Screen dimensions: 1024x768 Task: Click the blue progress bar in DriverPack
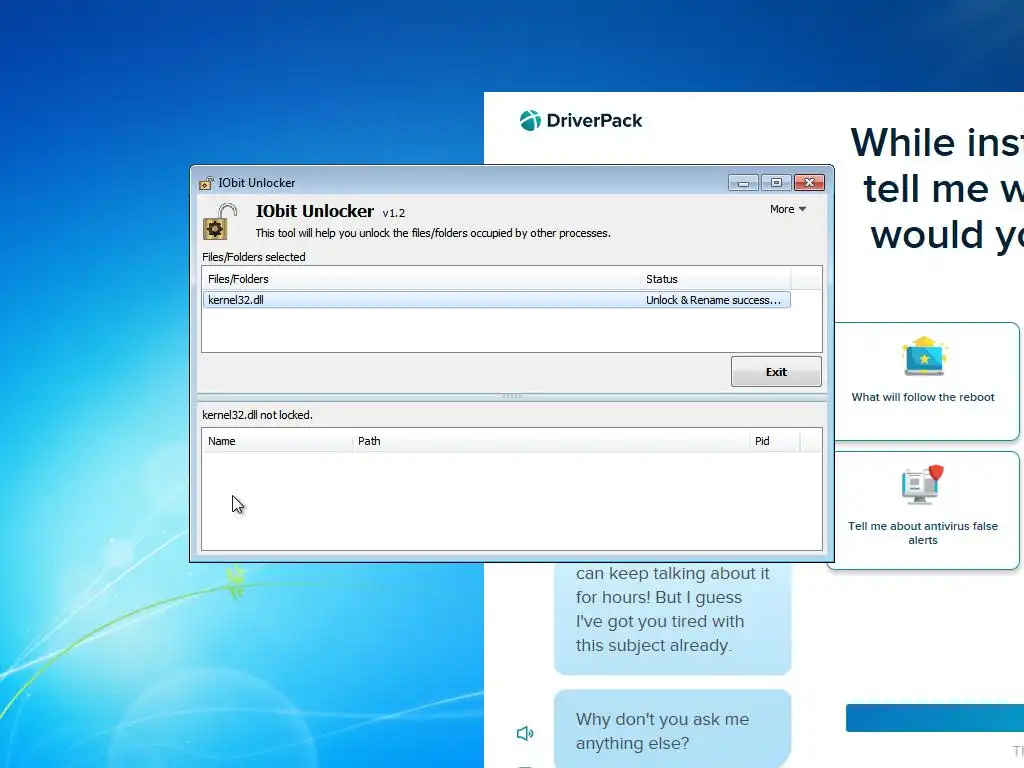pyautogui.click(x=935, y=718)
